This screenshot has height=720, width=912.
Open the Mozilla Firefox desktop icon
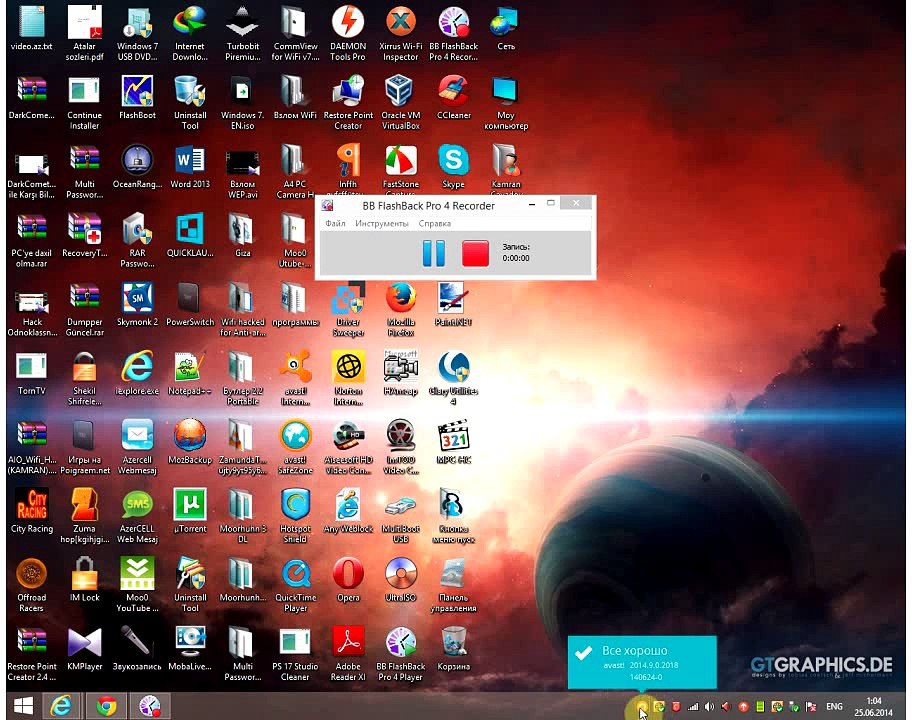401,309
